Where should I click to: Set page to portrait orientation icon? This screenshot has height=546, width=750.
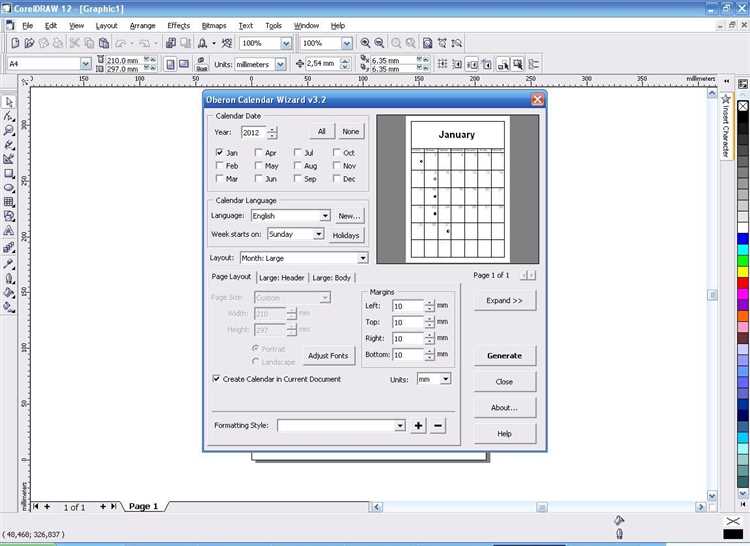tap(170, 64)
